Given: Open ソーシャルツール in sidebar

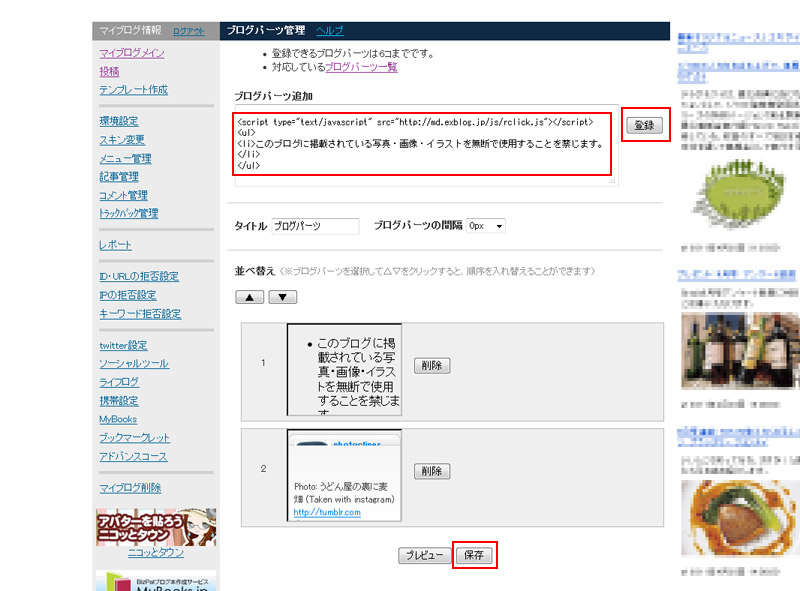Looking at the screenshot, I should tap(134, 363).
